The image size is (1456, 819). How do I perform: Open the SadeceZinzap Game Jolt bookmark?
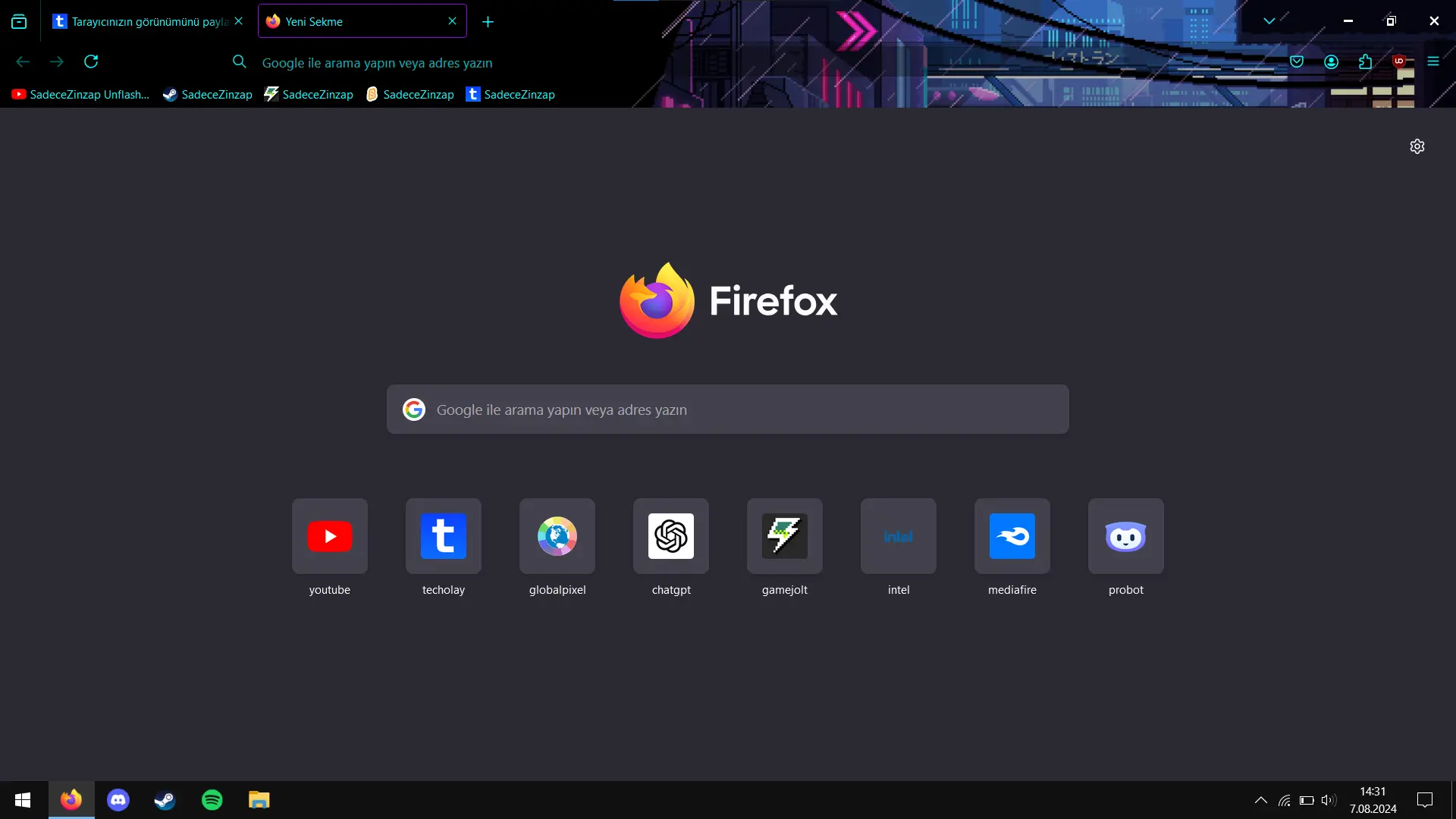tap(309, 94)
